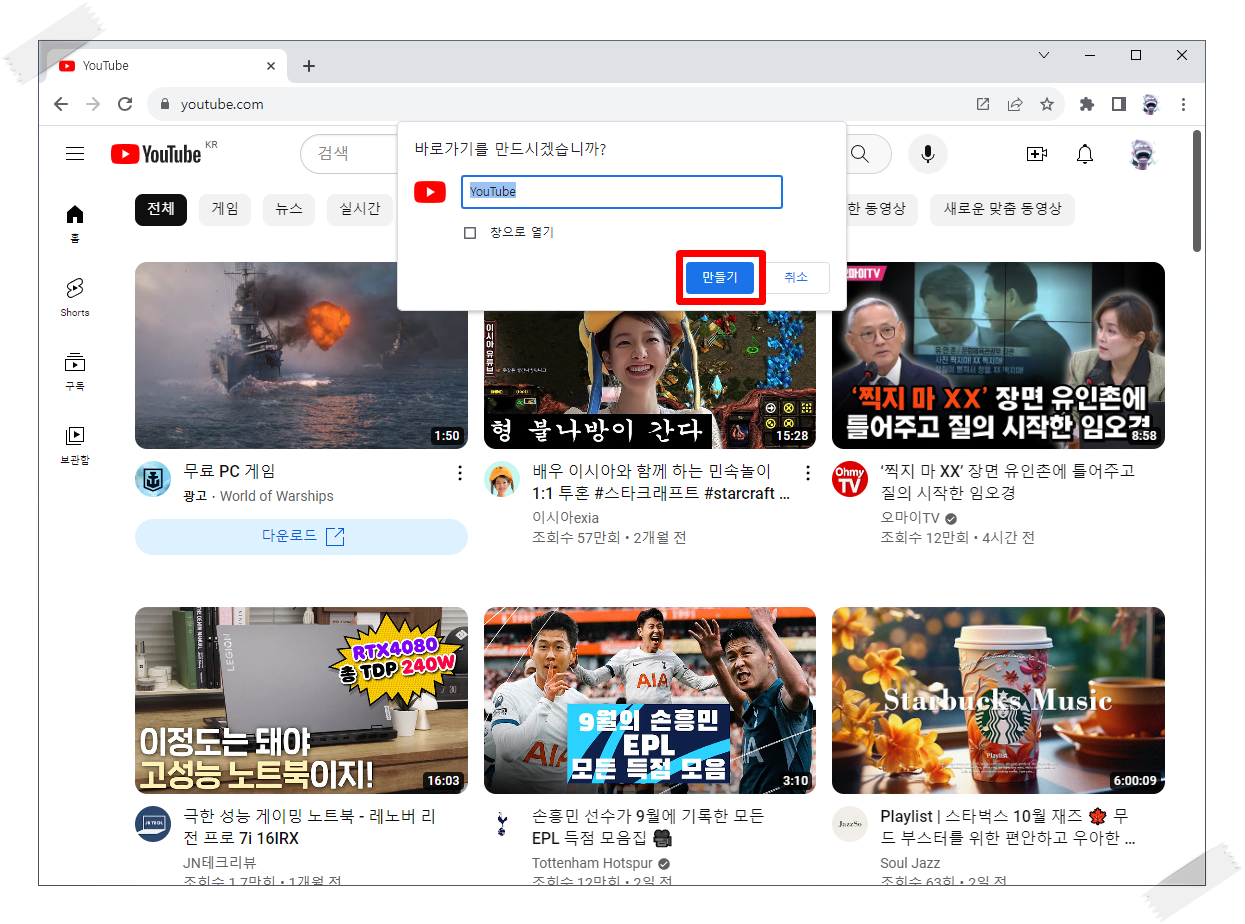
Task: Open the YouTube hamburger guide menu
Action: (x=75, y=154)
